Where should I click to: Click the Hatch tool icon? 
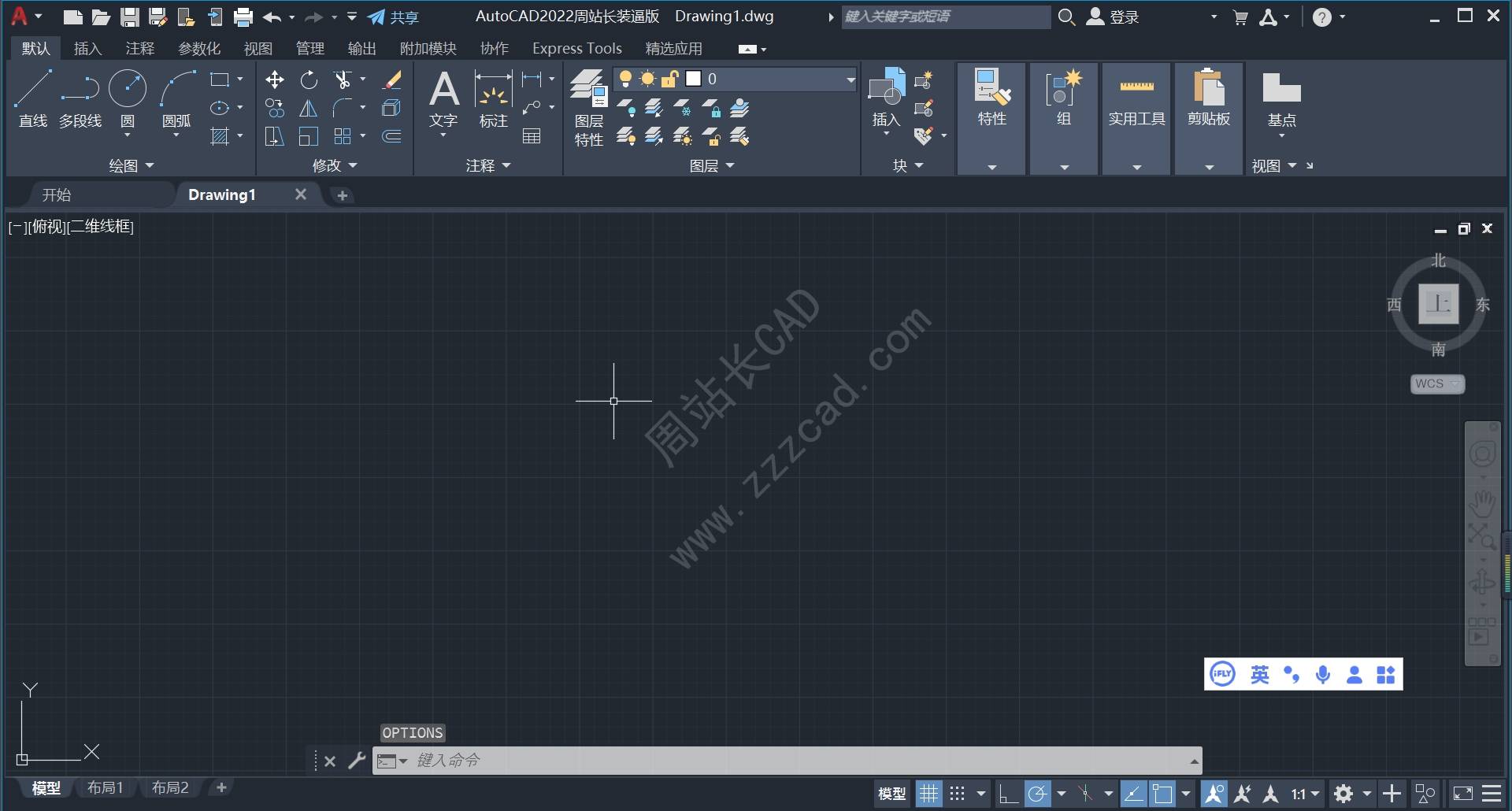(220, 136)
